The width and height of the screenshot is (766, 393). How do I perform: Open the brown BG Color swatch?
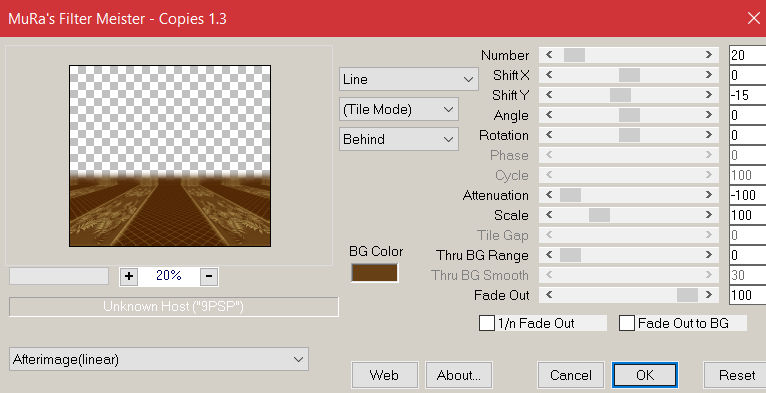pyautogui.click(x=375, y=273)
